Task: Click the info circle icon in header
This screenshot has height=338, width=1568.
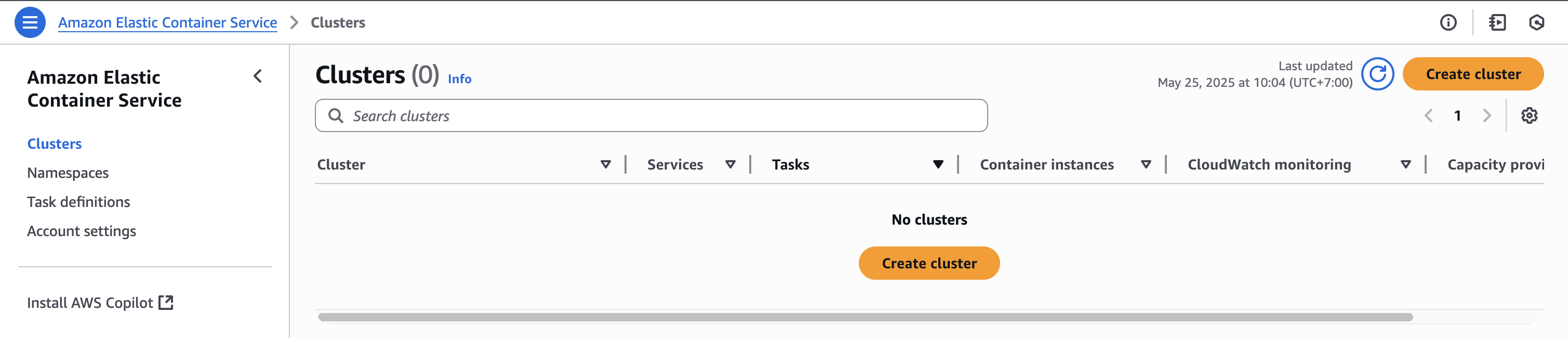Action: tap(1448, 22)
